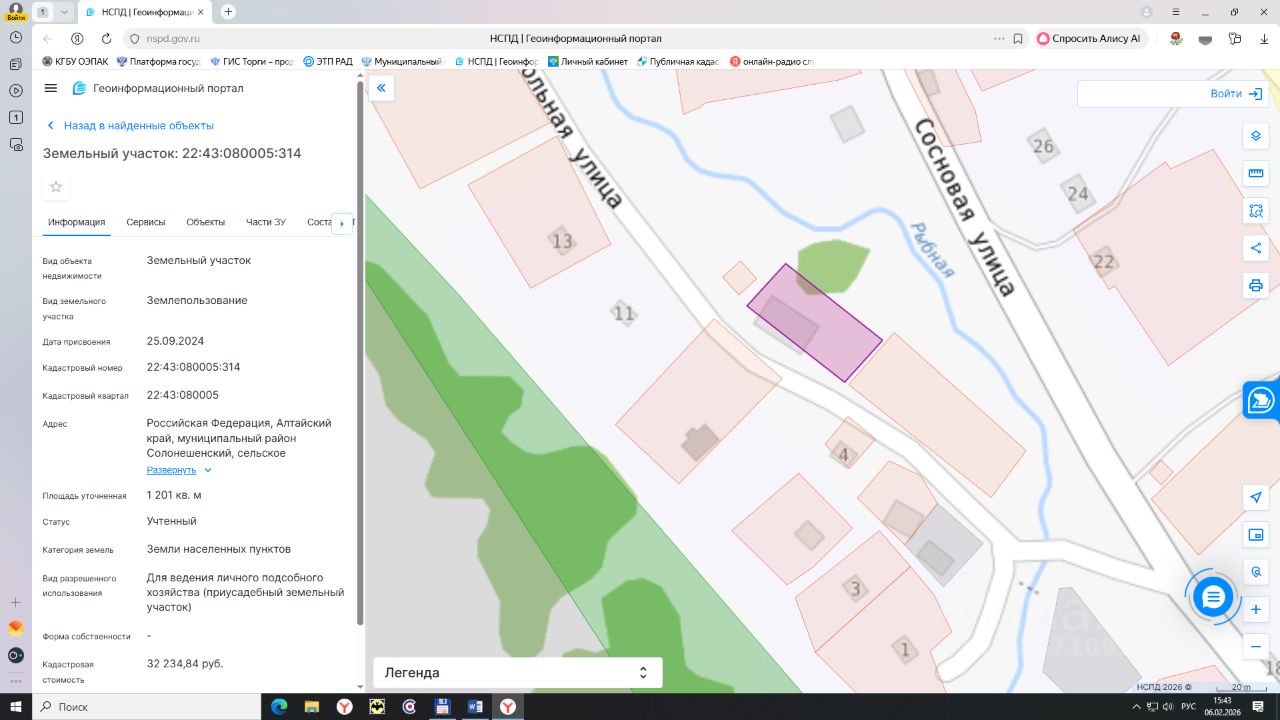1280x720 pixels.
Task: Expand the Легенда panel
Action: click(x=518, y=673)
